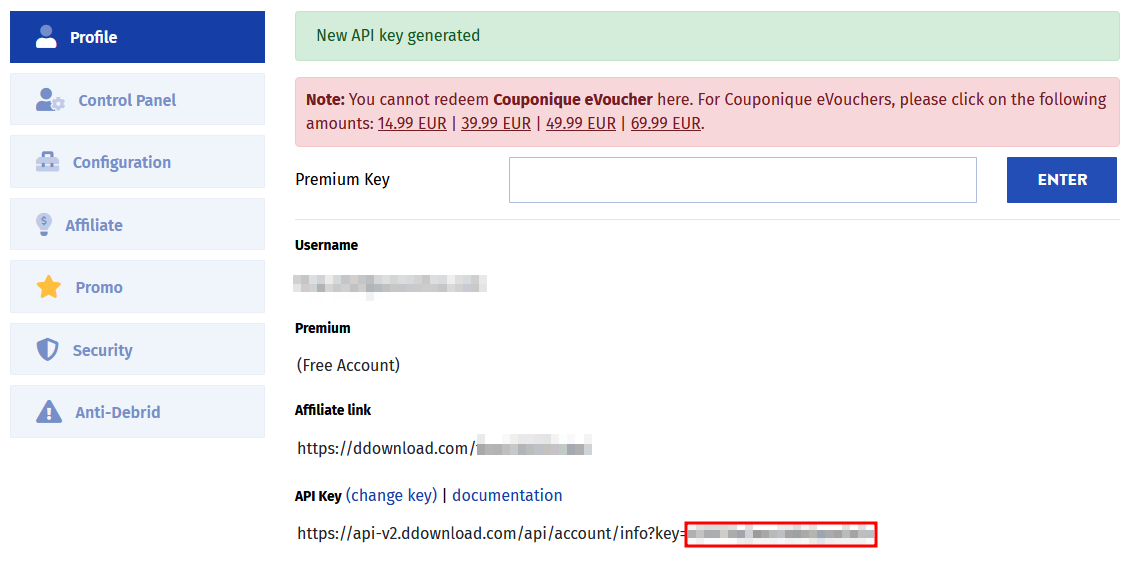The height and width of the screenshot is (564, 1128).
Task: Click the change key link
Action: 391,496
